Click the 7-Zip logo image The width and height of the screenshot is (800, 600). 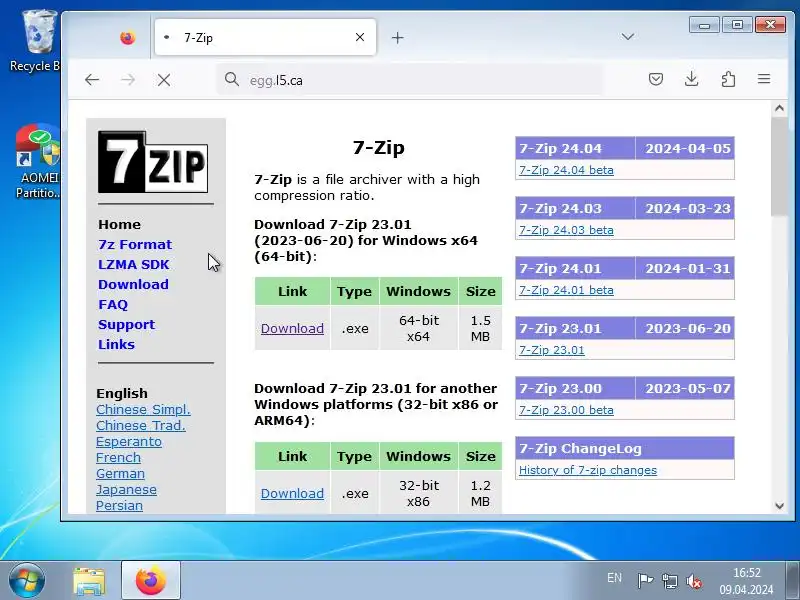click(x=153, y=162)
